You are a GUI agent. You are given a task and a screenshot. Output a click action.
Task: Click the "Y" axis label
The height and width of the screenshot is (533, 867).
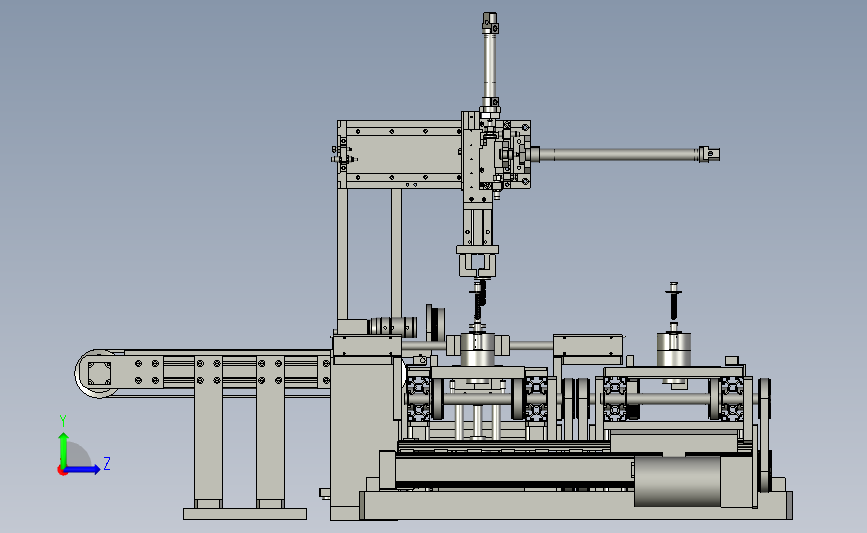63,421
